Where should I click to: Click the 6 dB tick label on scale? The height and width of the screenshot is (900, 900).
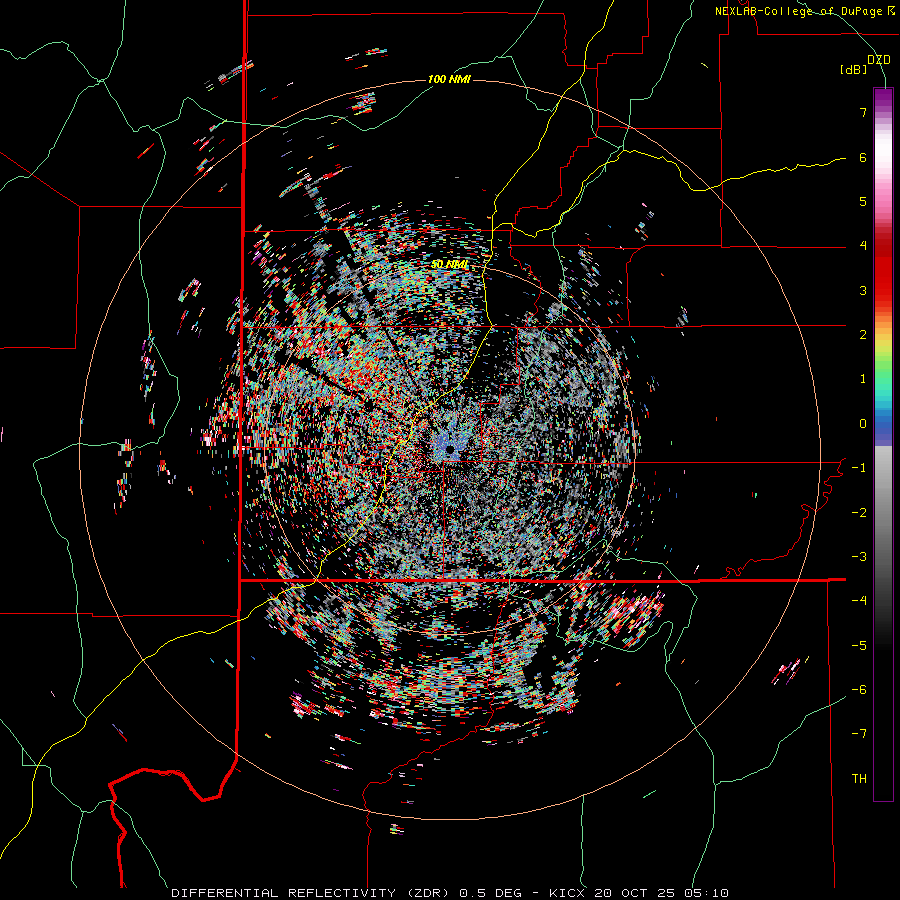[x=863, y=157]
